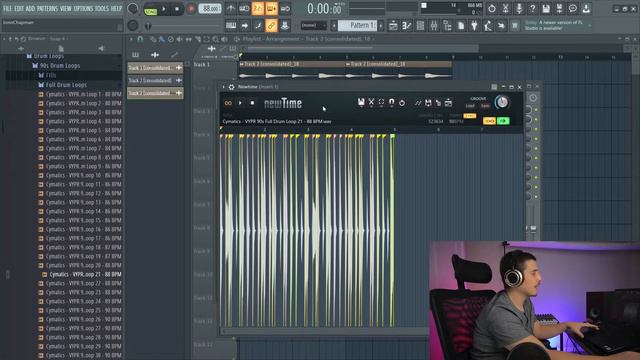This screenshot has width=640, height=360.
Task: Select sample Cymatics VYPR Loop 22 - 88 BPM
Action: click(x=80, y=283)
